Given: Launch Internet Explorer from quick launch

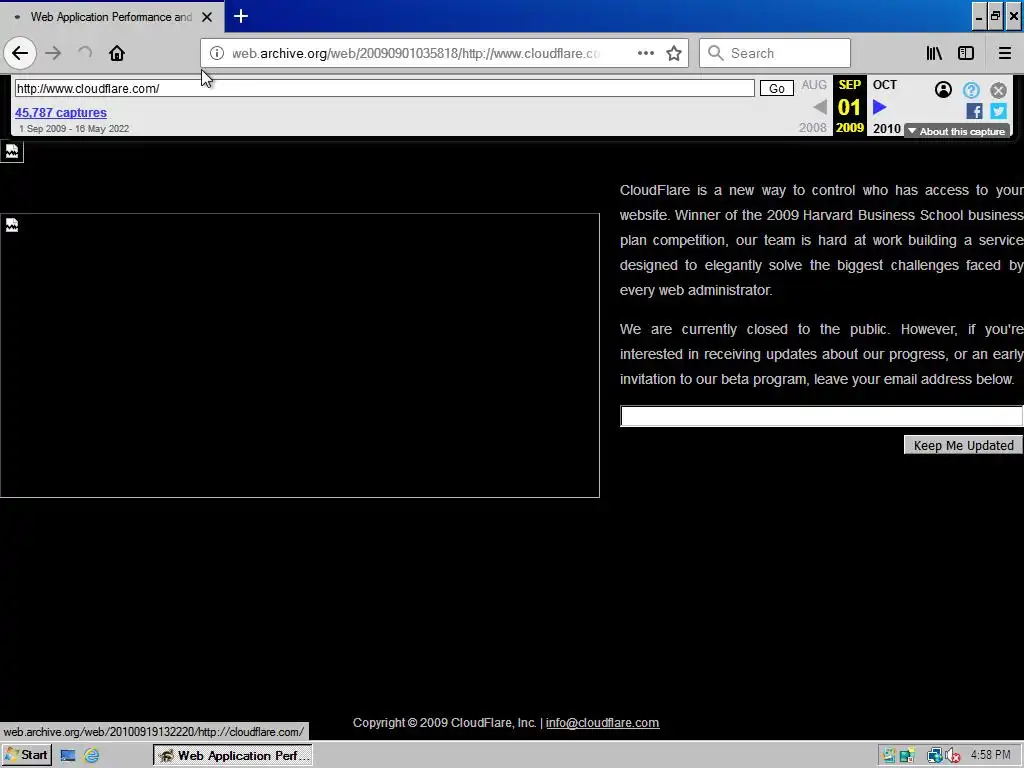Looking at the screenshot, I should coord(91,756).
